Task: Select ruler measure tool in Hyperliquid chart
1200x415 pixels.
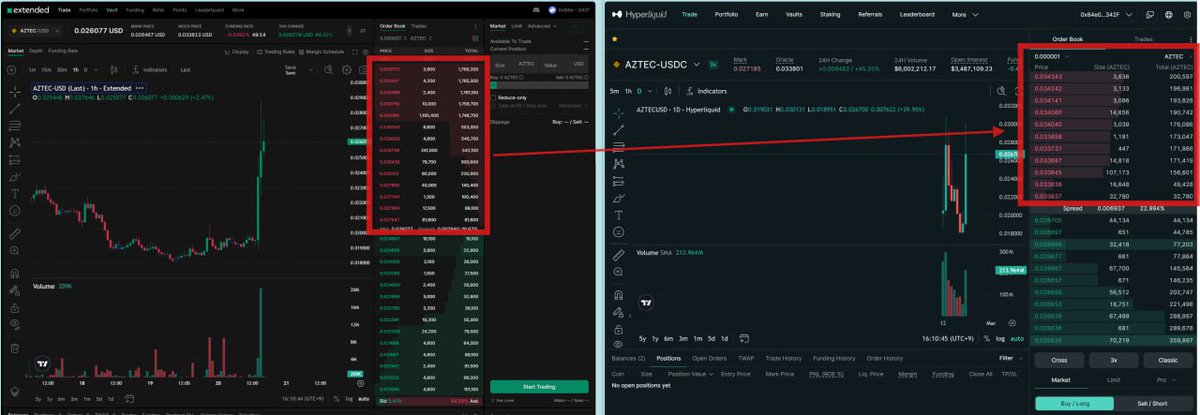Action: pyautogui.click(x=619, y=254)
